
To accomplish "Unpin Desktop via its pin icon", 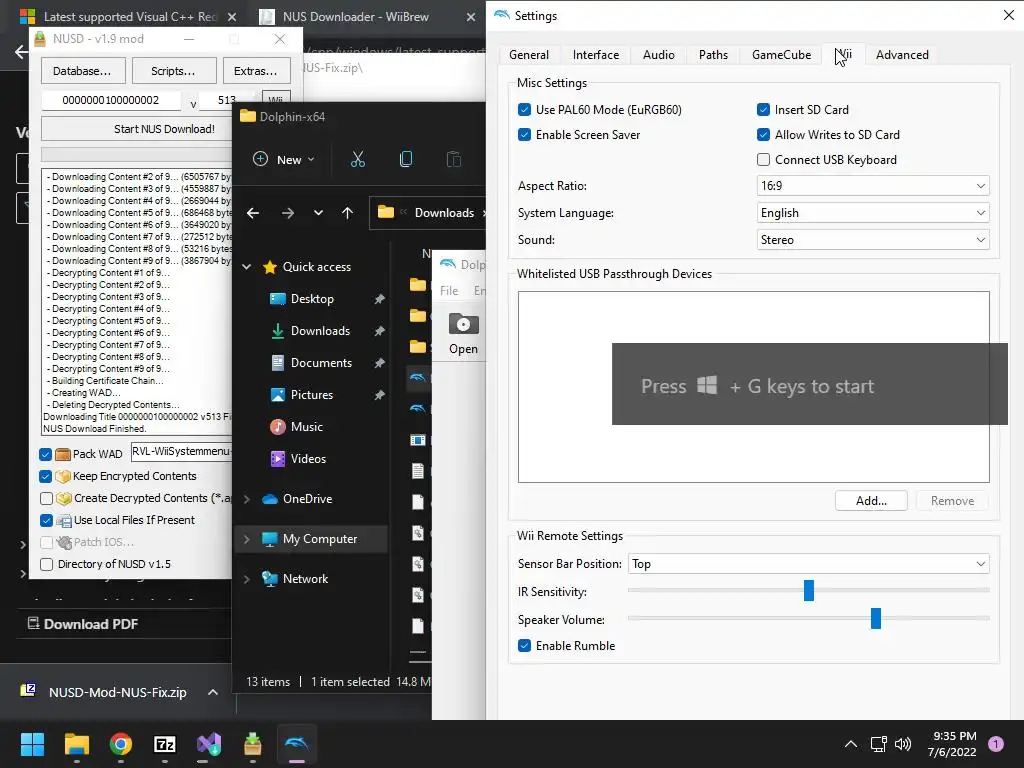I will 379,299.
